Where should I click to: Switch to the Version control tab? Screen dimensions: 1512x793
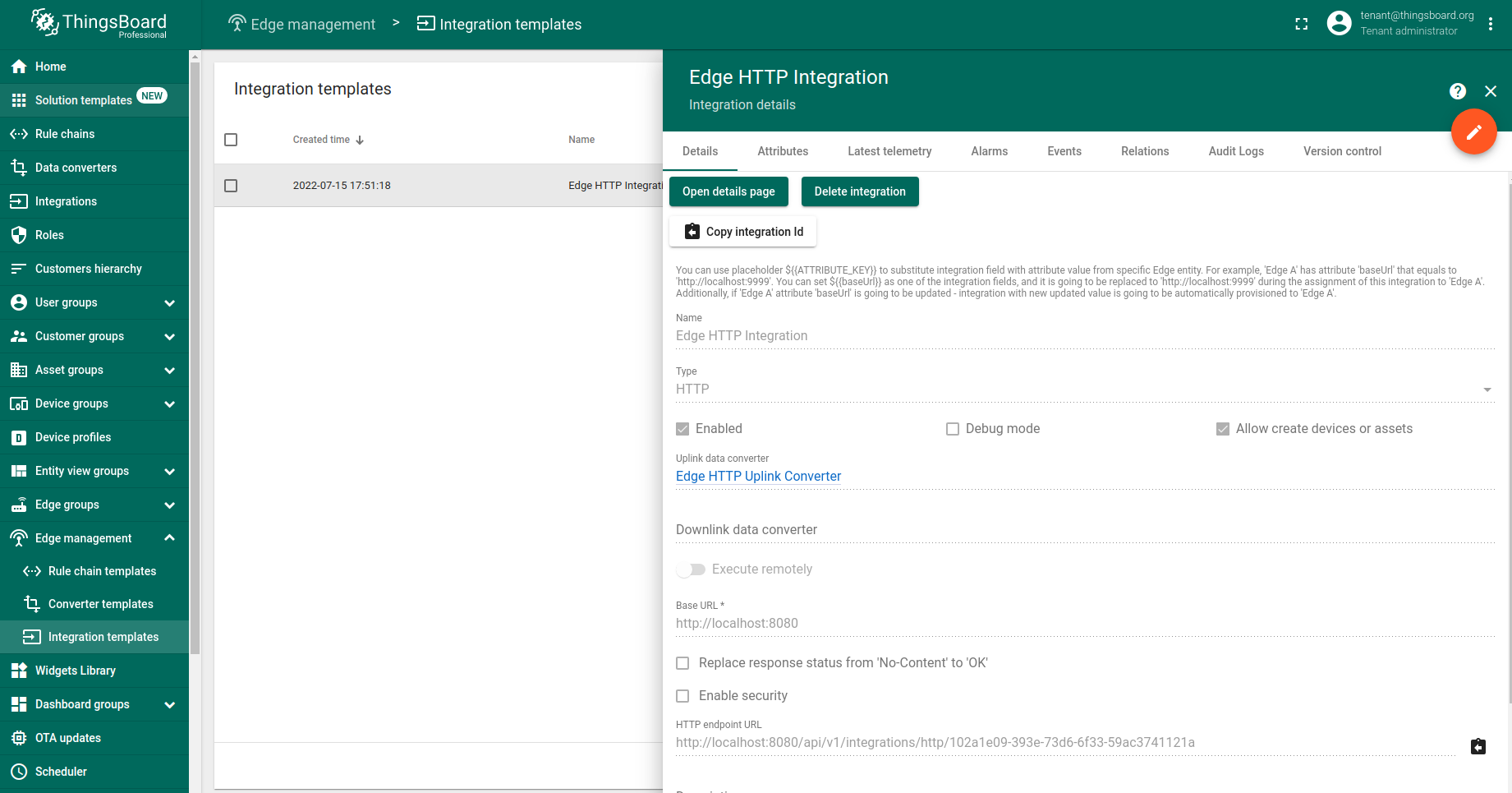(1342, 151)
